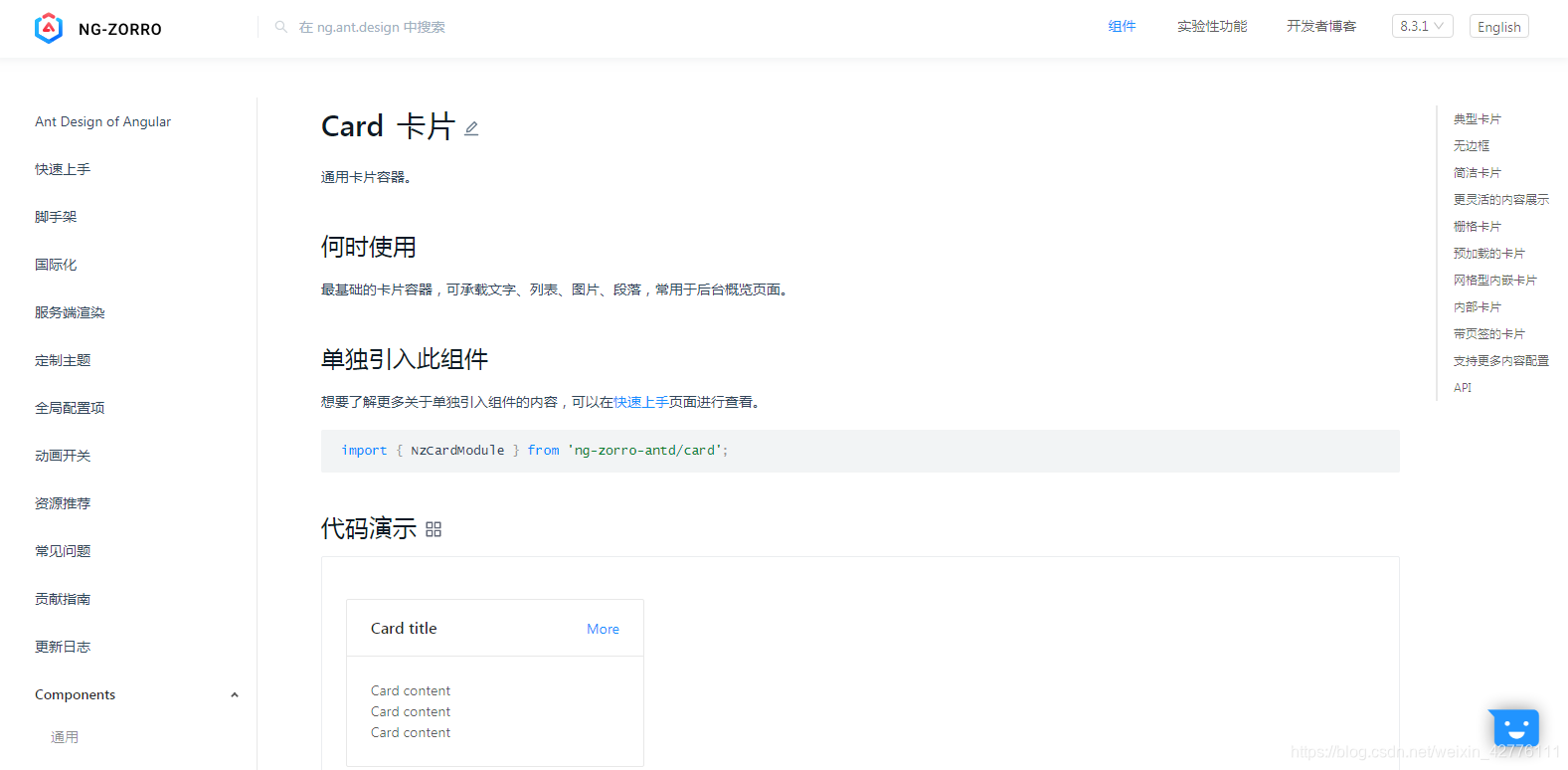Jump to 内部卡片 anchor
Screen dimensions: 1568x770
(x=1478, y=307)
